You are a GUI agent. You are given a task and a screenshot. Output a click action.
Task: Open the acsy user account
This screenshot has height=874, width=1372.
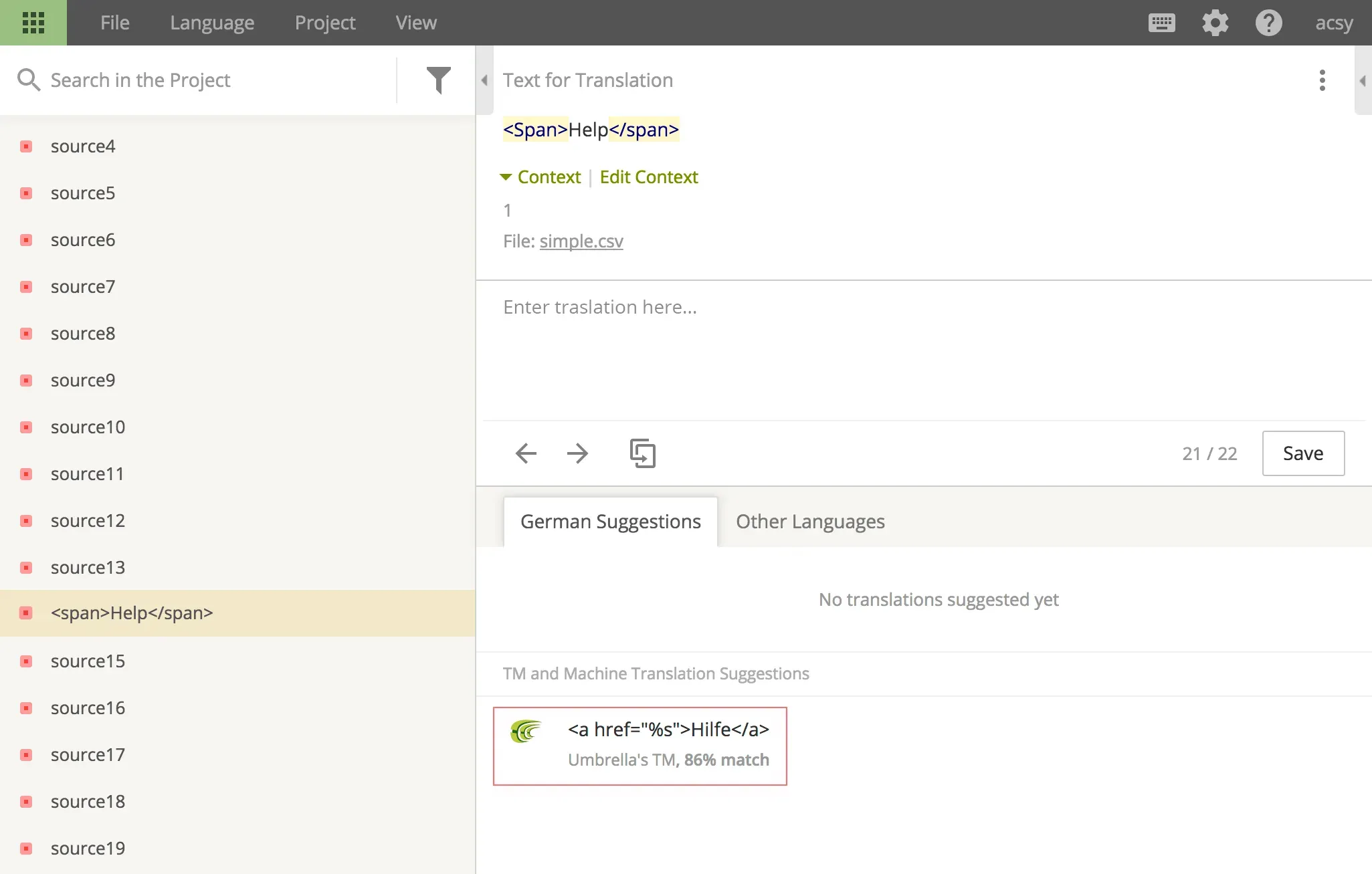pyautogui.click(x=1334, y=23)
